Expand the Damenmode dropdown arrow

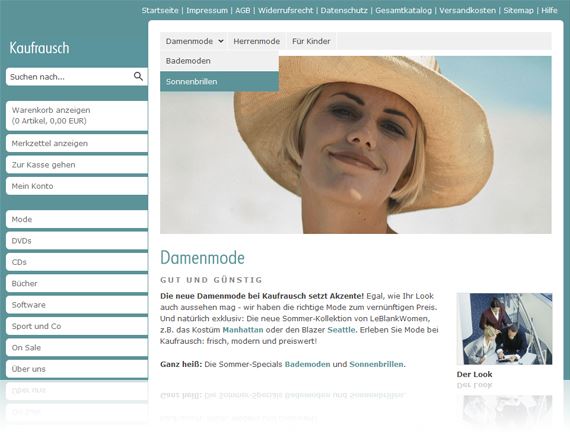coord(221,41)
